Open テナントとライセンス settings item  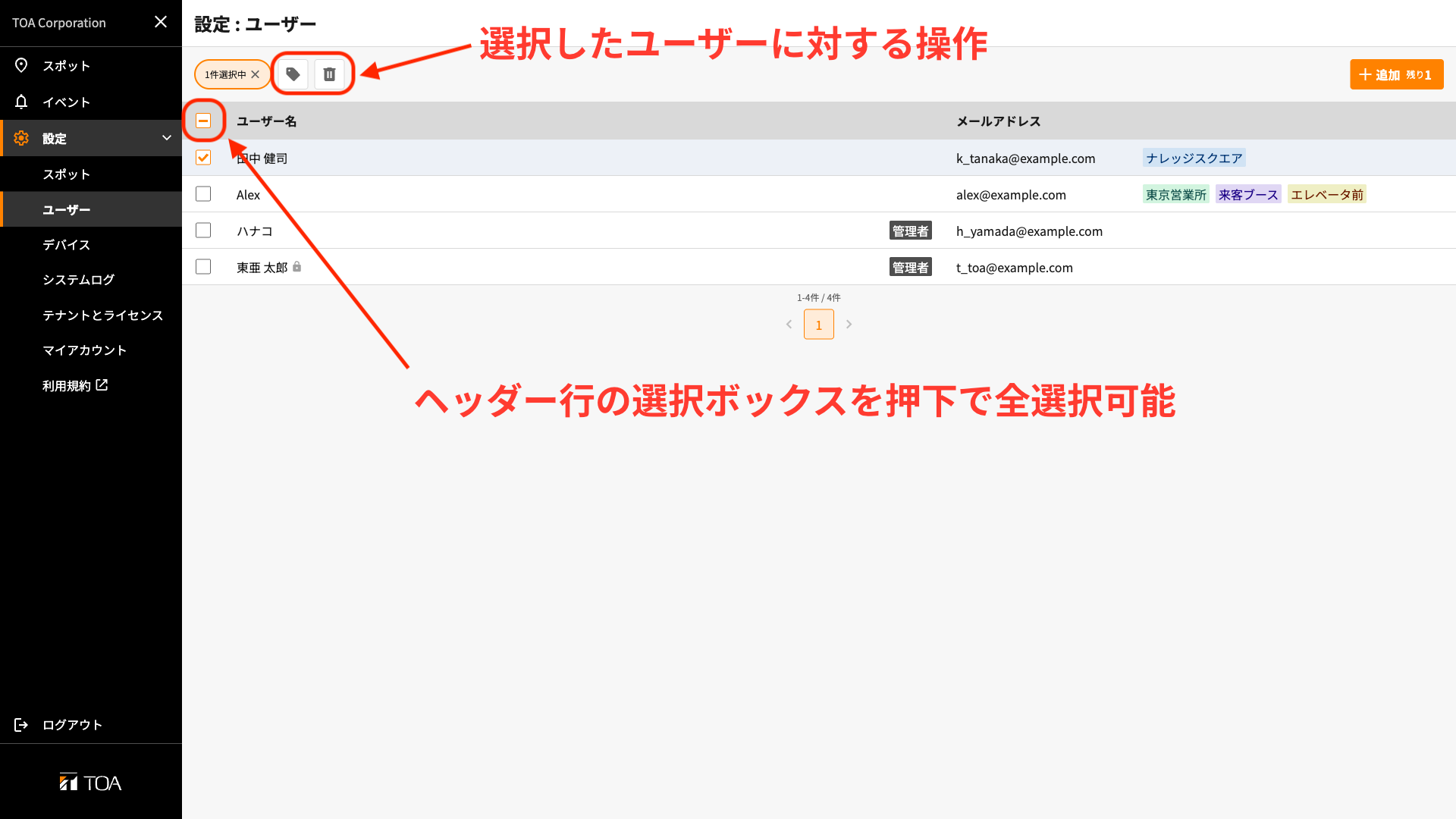point(91,315)
